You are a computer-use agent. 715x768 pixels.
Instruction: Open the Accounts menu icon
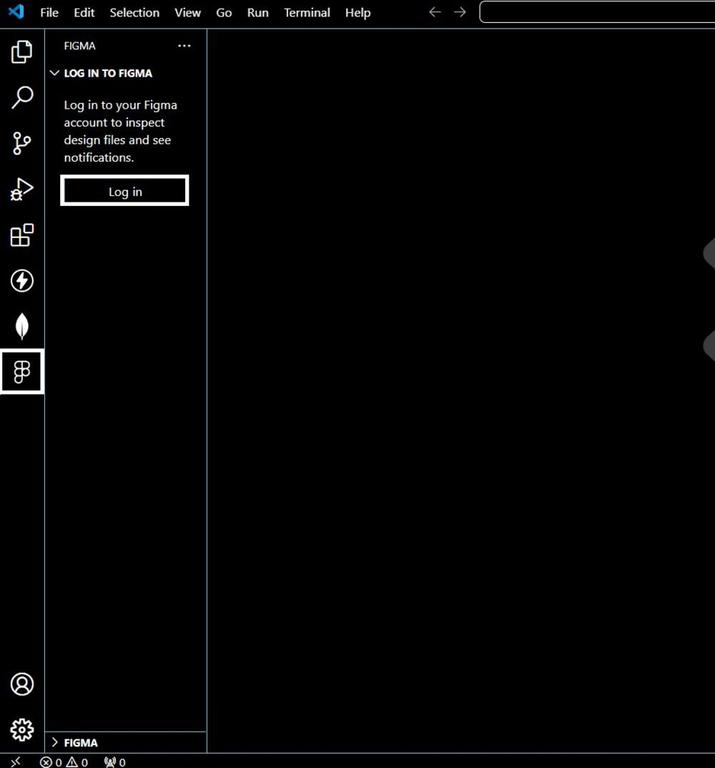pyautogui.click(x=22, y=684)
